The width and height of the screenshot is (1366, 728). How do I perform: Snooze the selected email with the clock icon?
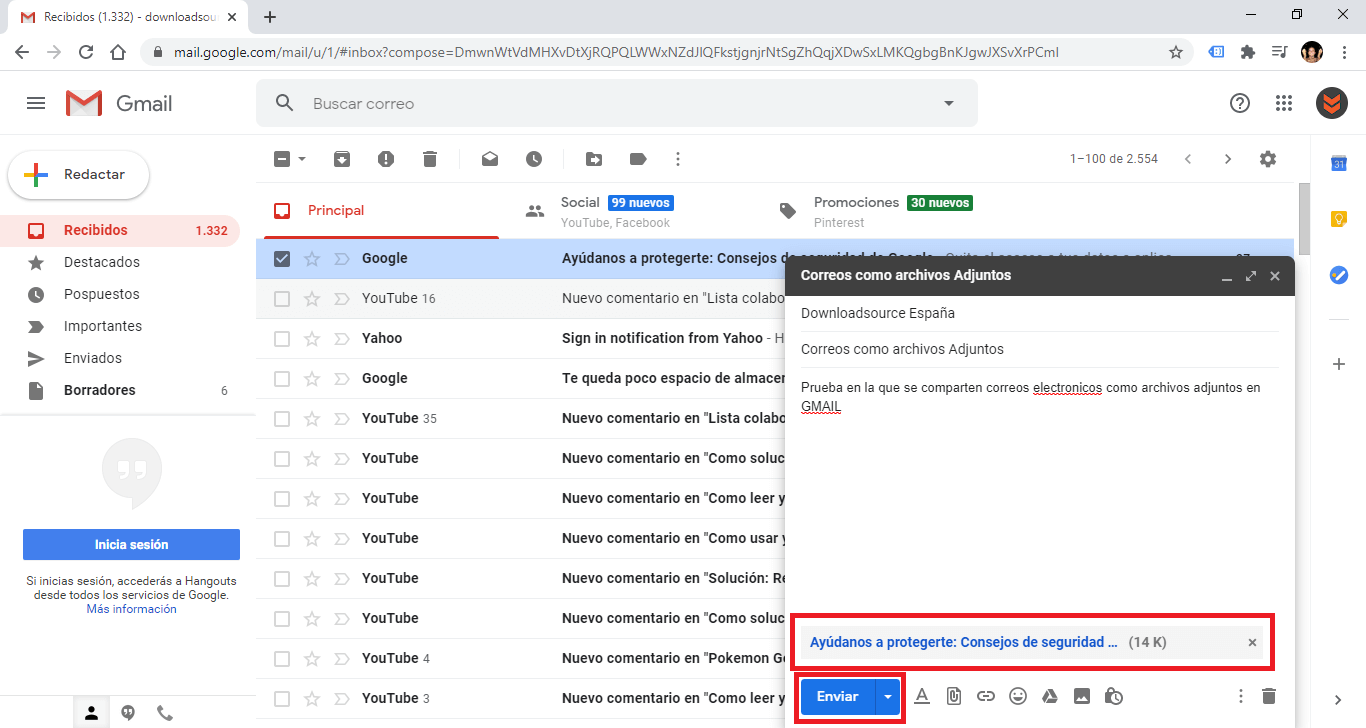[534, 159]
